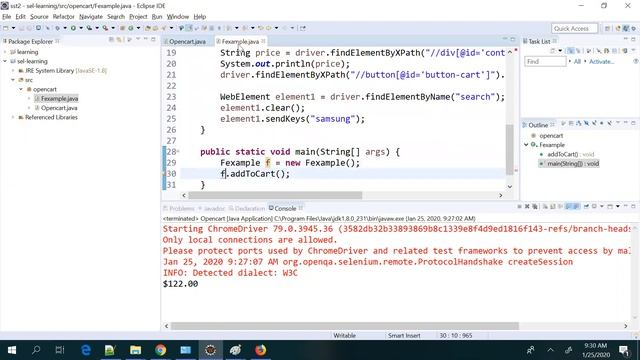Click the Console horizontal scrollbar thumb
This screenshot has width=640, height=360.
[344, 326]
